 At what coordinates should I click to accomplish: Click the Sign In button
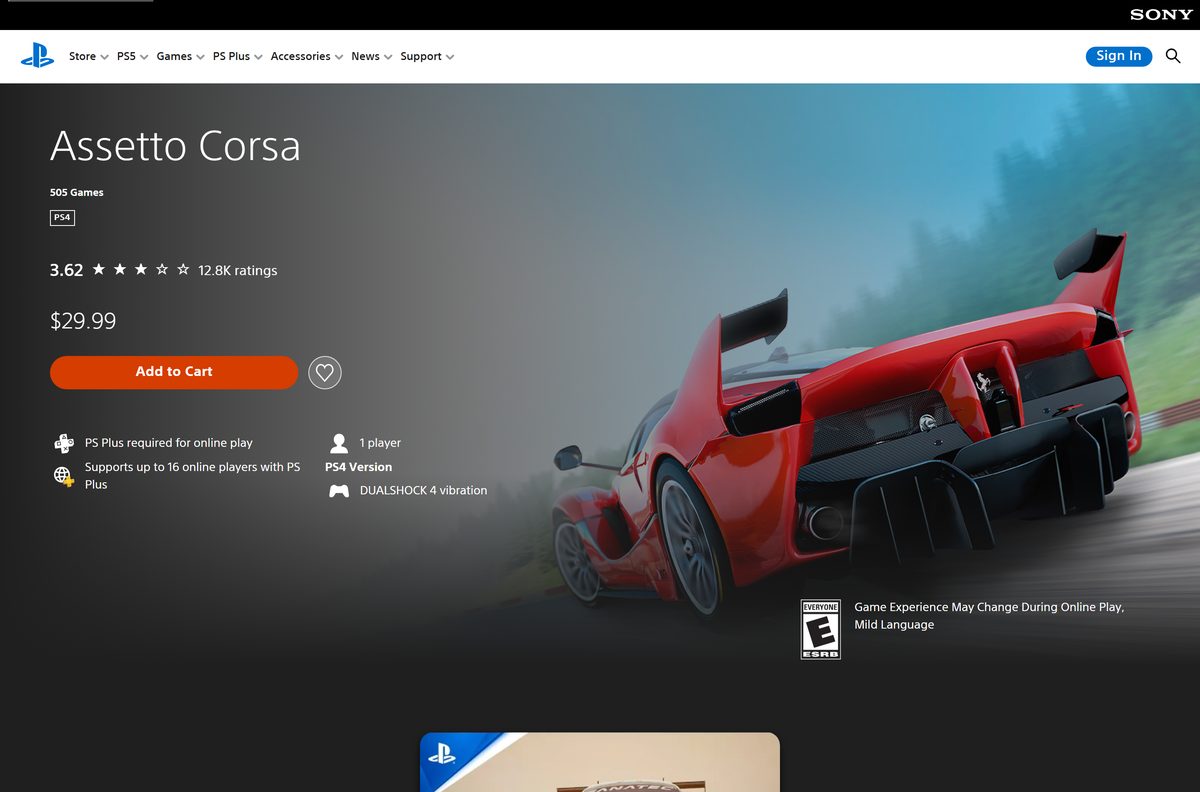[1119, 56]
